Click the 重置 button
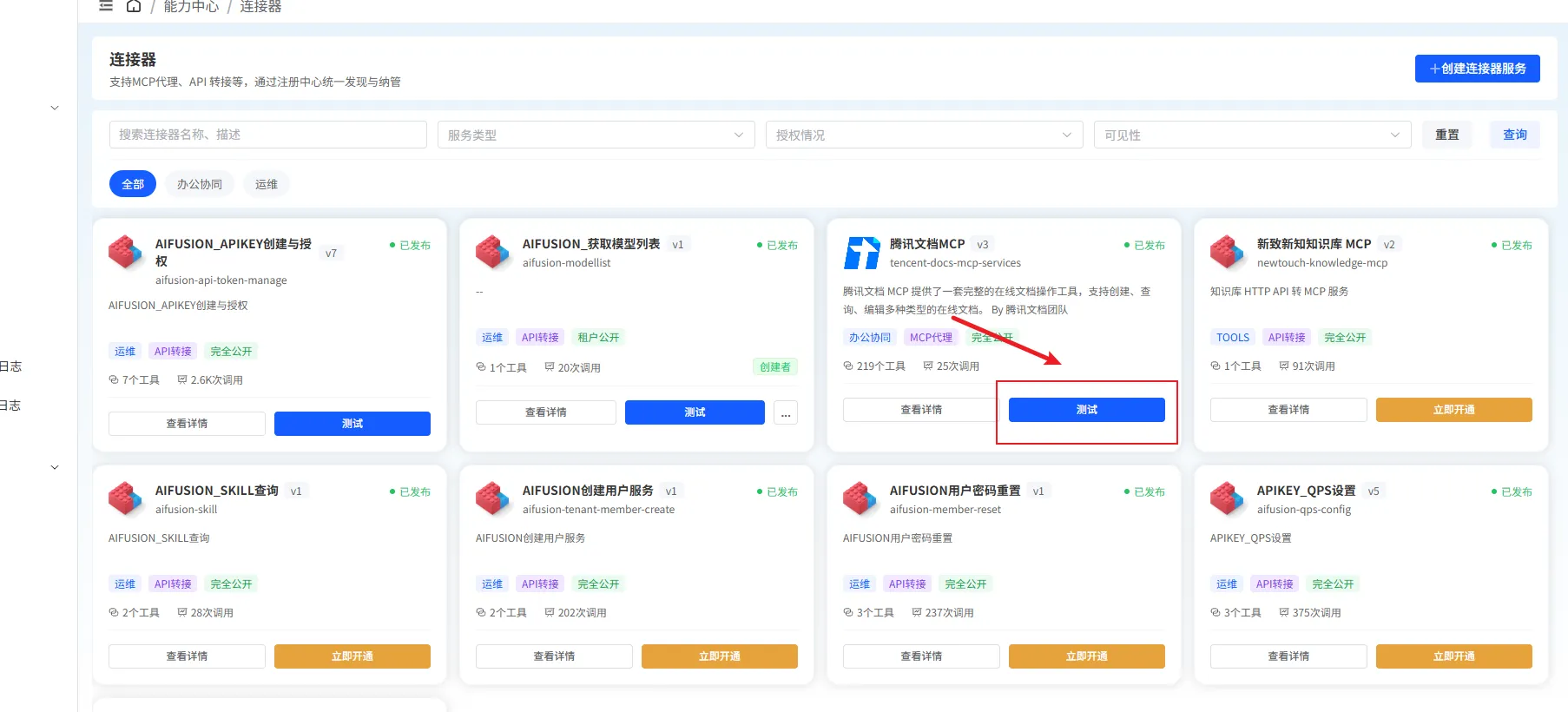The width and height of the screenshot is (1568, 712). 1447,135
